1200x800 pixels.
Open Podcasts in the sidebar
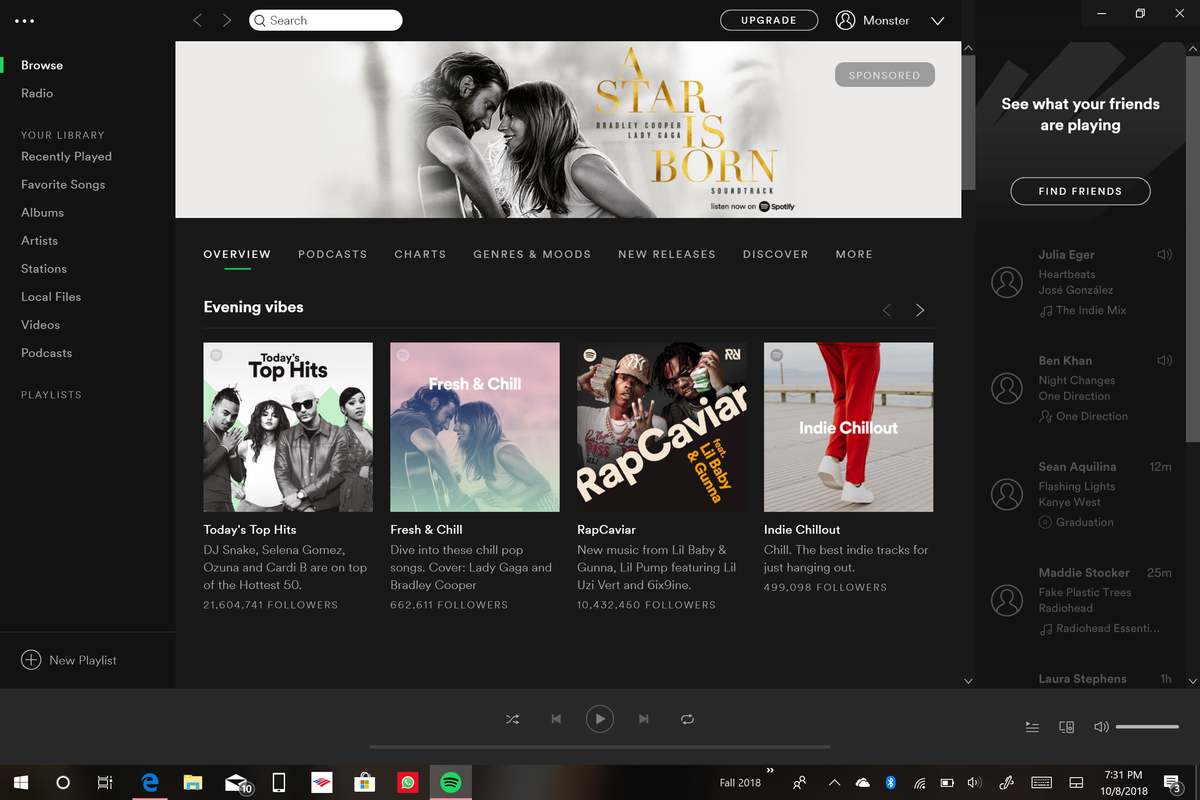(47, 353)
